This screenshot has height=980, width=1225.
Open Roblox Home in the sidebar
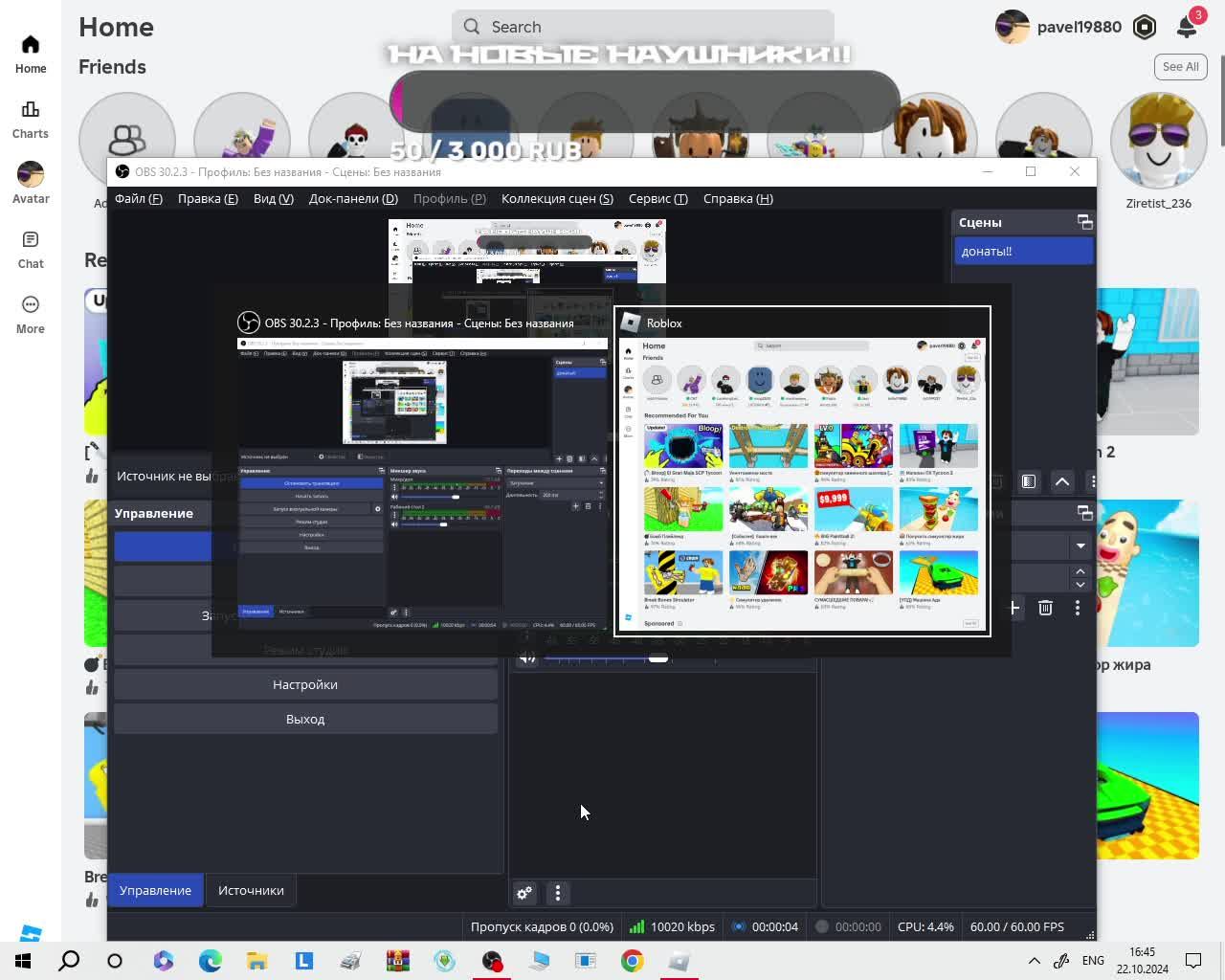[x=31, y=55]
